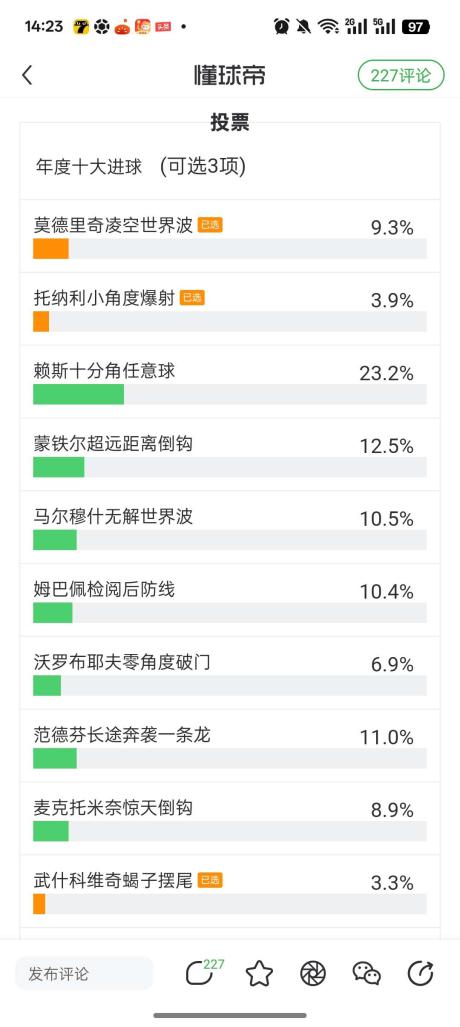The image size is (460, 1027).
Task: Tap the star favorite icon
Action: coord(259,974)
